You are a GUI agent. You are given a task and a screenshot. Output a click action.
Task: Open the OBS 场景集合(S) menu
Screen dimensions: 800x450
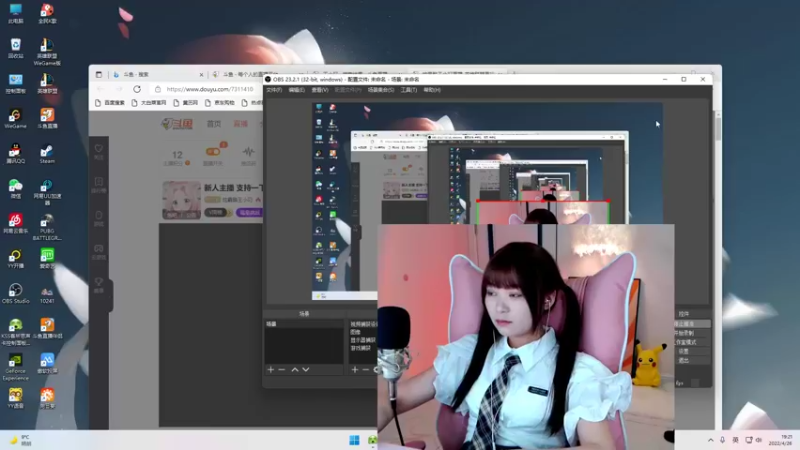click(x=381, y=90)
